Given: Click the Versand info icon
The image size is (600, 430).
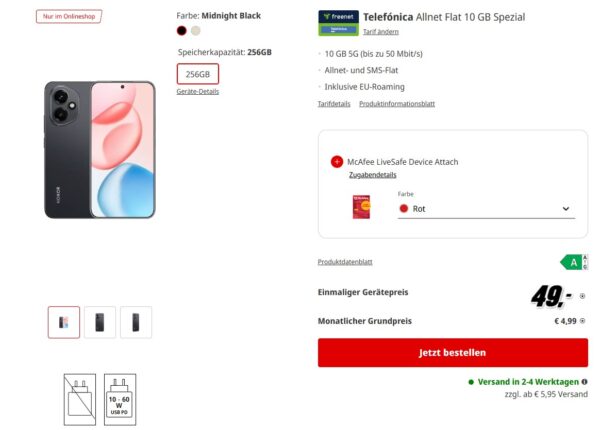Looking at the screenshot, I should [584, 382].
